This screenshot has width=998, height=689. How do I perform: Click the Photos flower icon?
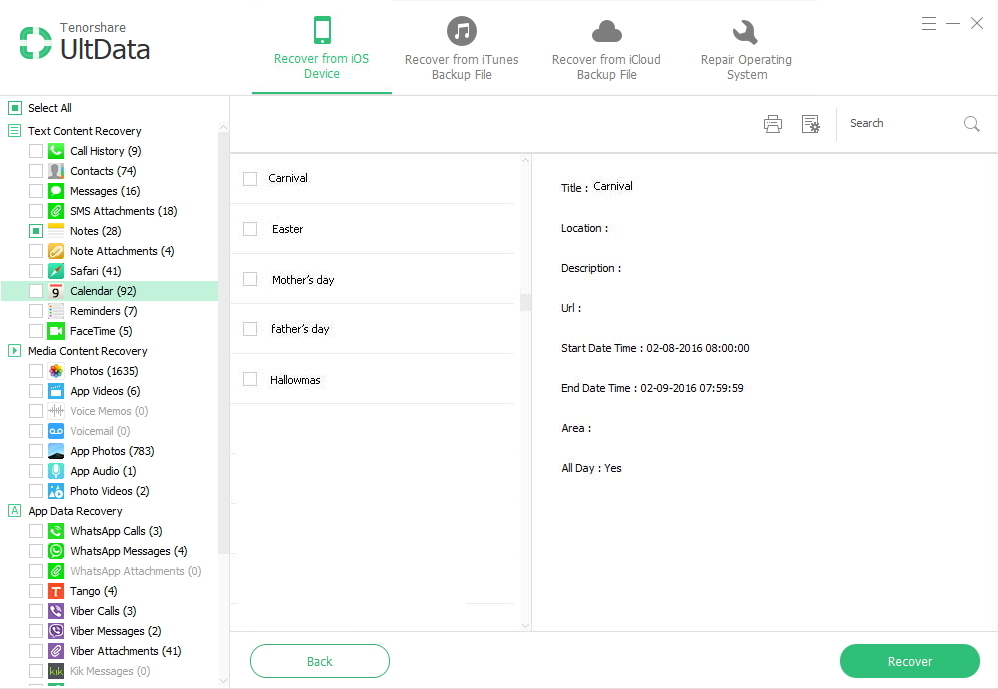pos(56,371)
